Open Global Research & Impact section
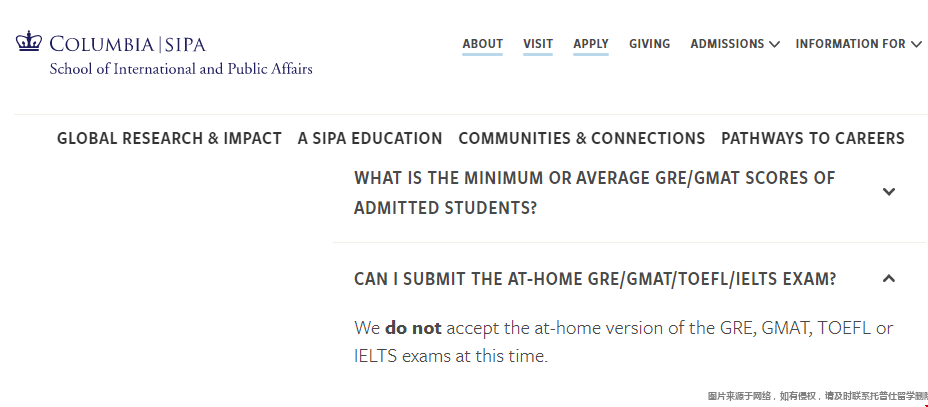928x407 pixels. (x=169, y=138)
